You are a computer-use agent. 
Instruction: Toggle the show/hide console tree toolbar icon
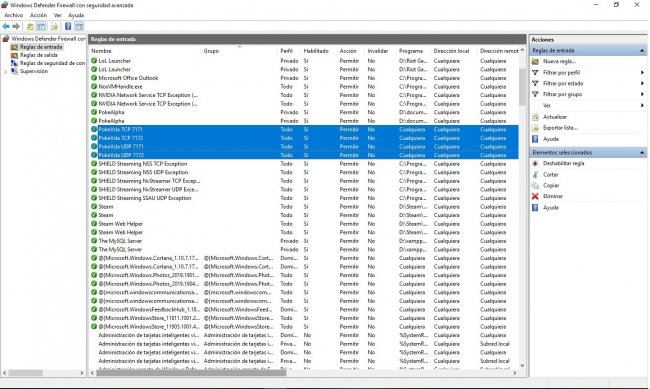41,27
